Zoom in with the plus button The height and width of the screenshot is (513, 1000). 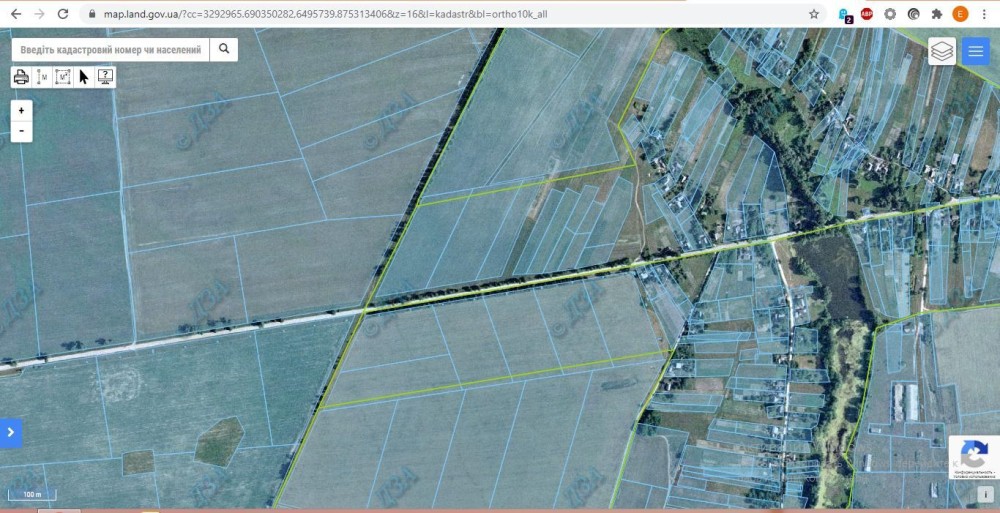[x=22, y=110]
